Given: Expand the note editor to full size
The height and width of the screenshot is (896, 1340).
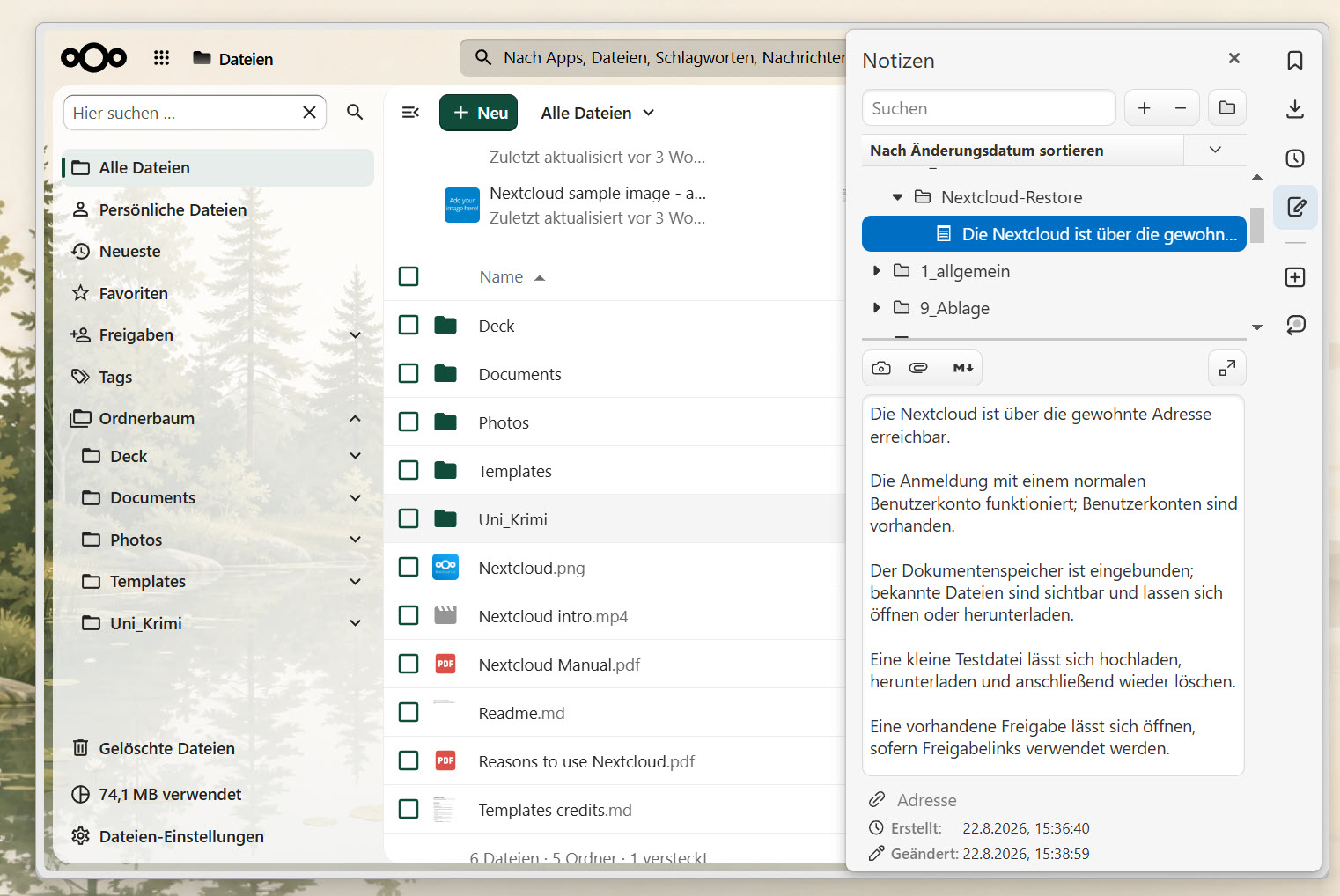Looking at the screenshot, I should [x=1227, y=368].
